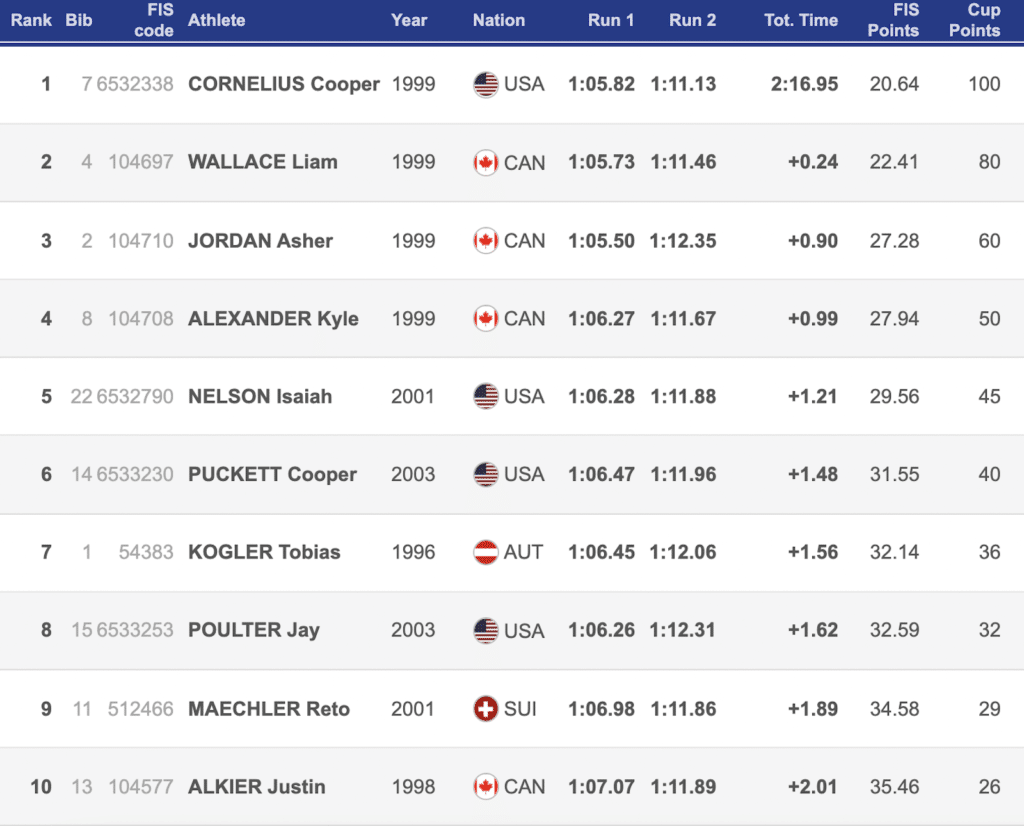Sort table by Rank column header
This screenshot has height=826, width=1024.
31,20
